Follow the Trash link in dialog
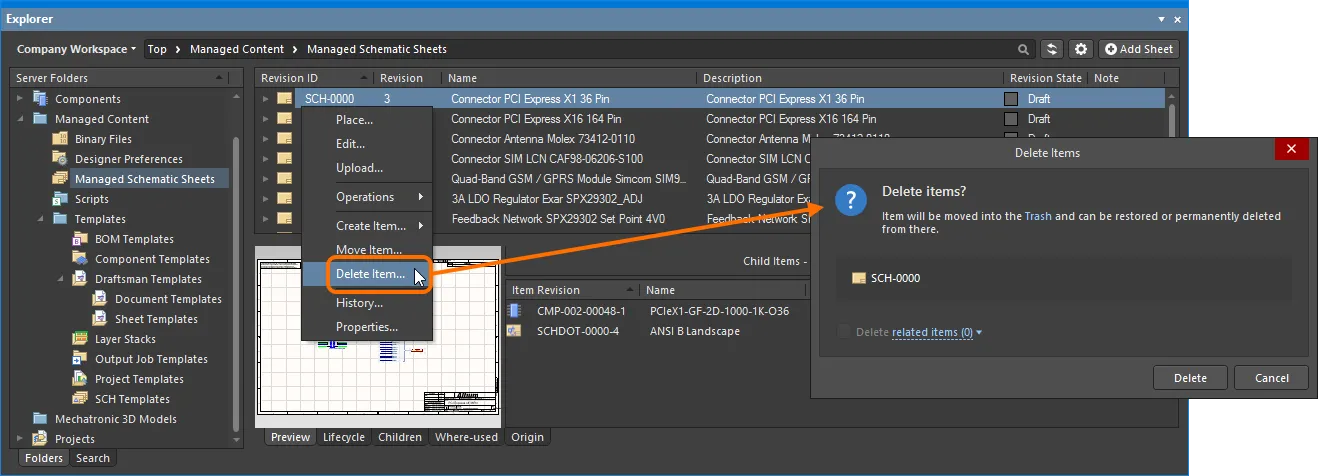The image size is (1318, 476). [x=1037, y=216]
